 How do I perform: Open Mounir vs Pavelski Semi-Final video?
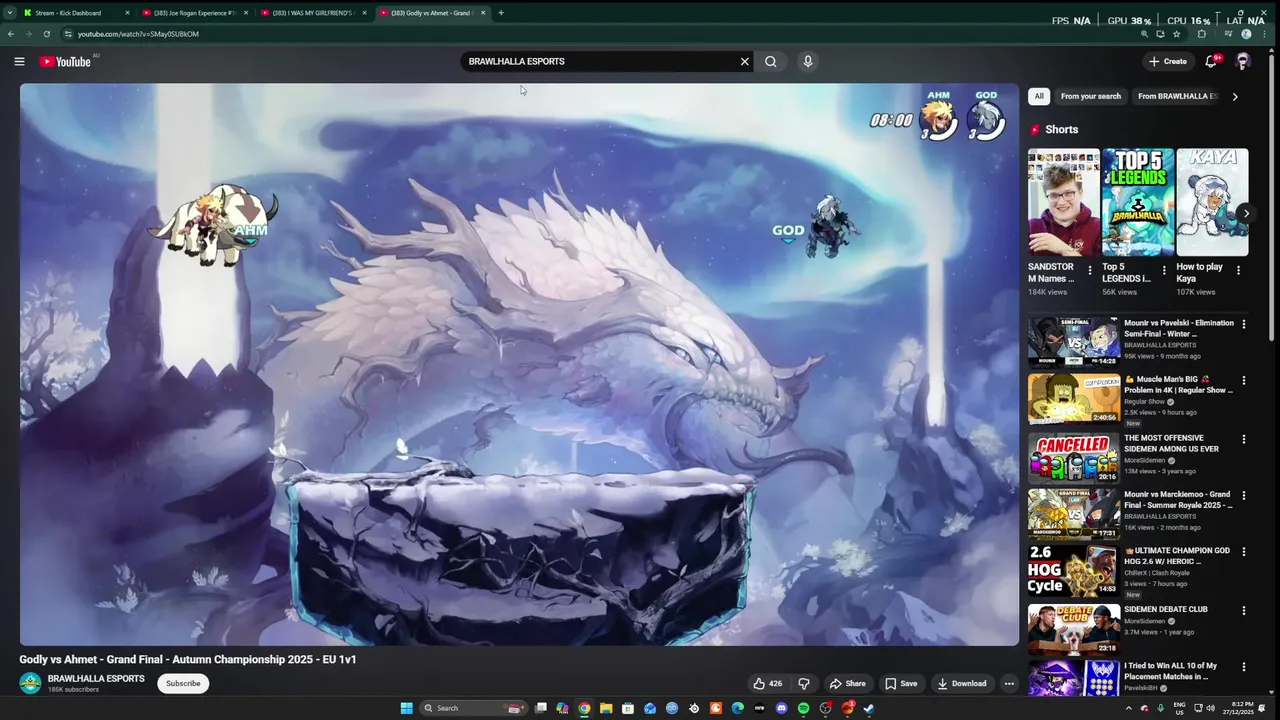(x=1074, y=342)
